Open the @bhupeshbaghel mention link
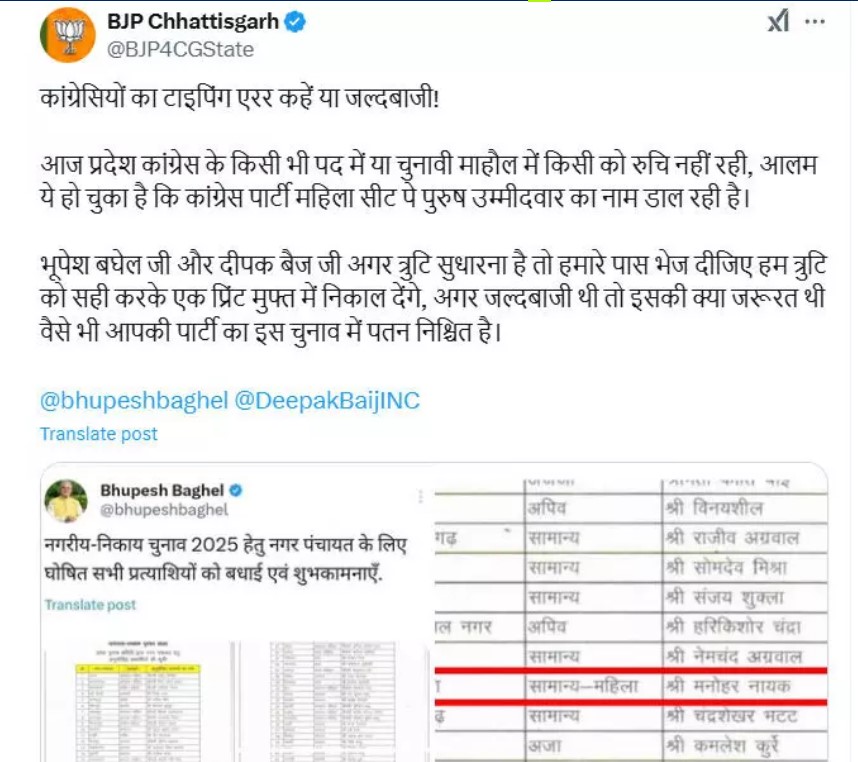This screenshot has width=858, height=762. coord(134,400)
